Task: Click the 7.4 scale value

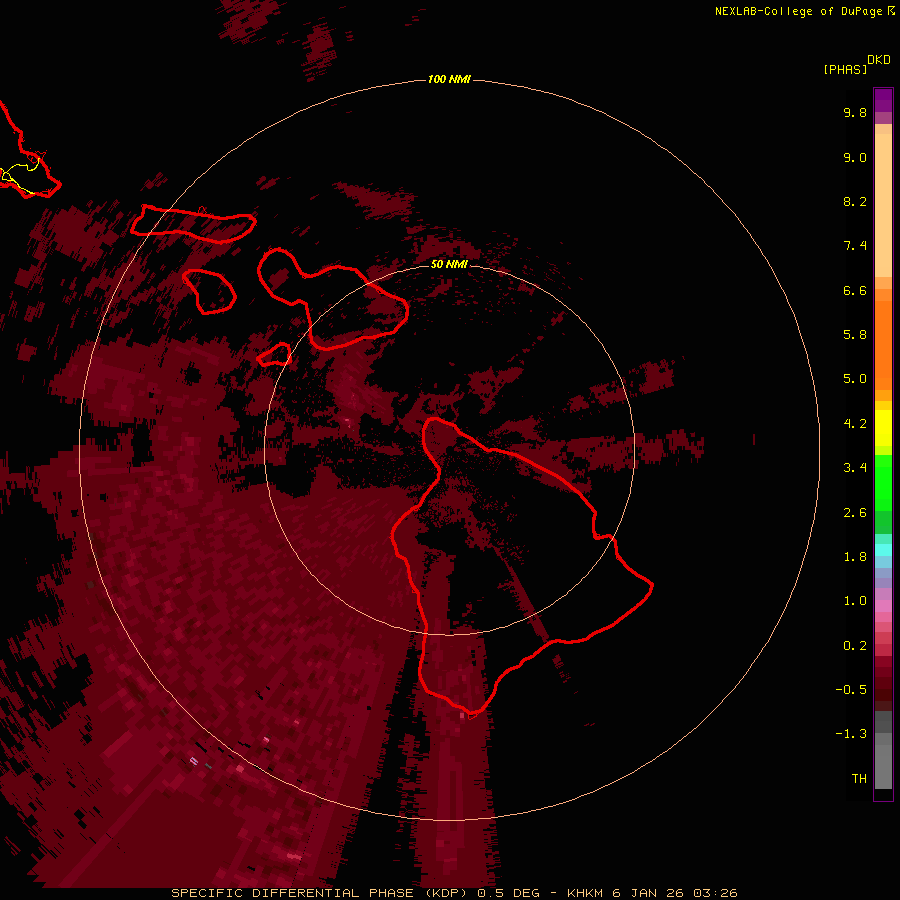Action: pos(855,246)
